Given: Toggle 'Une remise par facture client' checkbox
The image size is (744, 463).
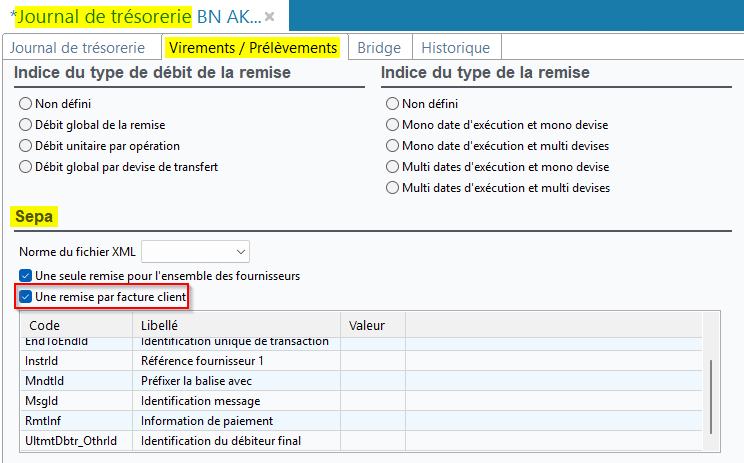Looking at the screenshot, I should pos(26,297).
